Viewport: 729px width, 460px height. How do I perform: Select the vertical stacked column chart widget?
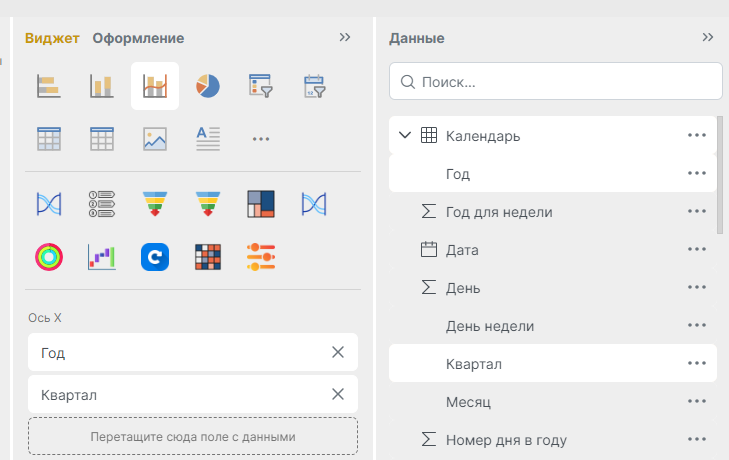[102, 86]
